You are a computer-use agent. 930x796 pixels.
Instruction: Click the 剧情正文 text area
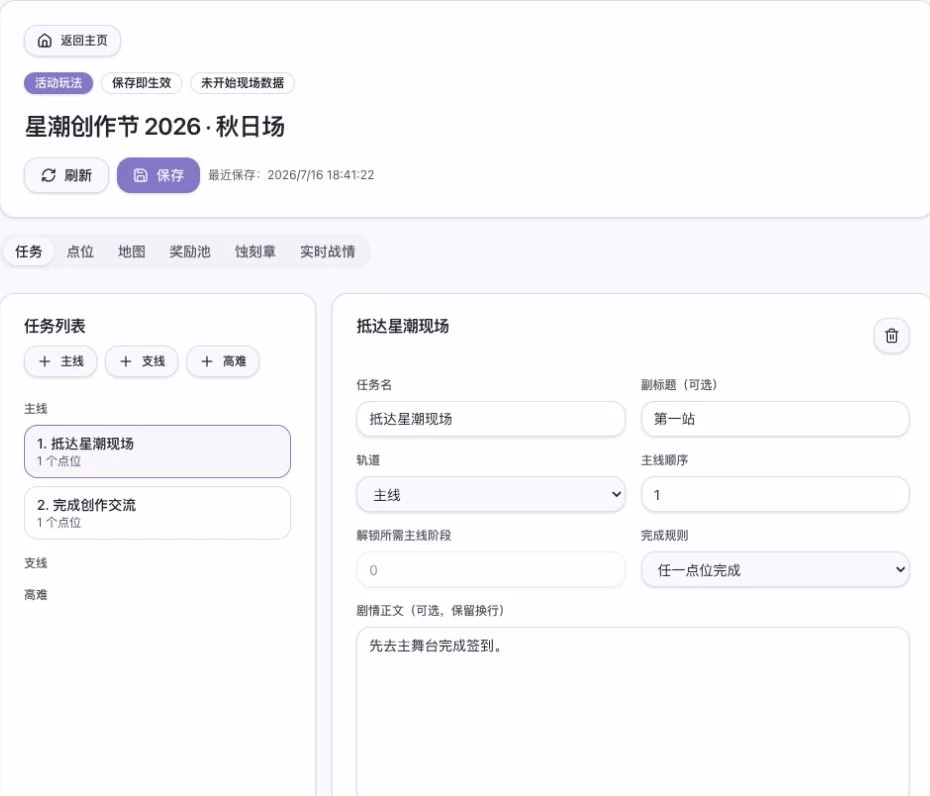pos(633,712)
